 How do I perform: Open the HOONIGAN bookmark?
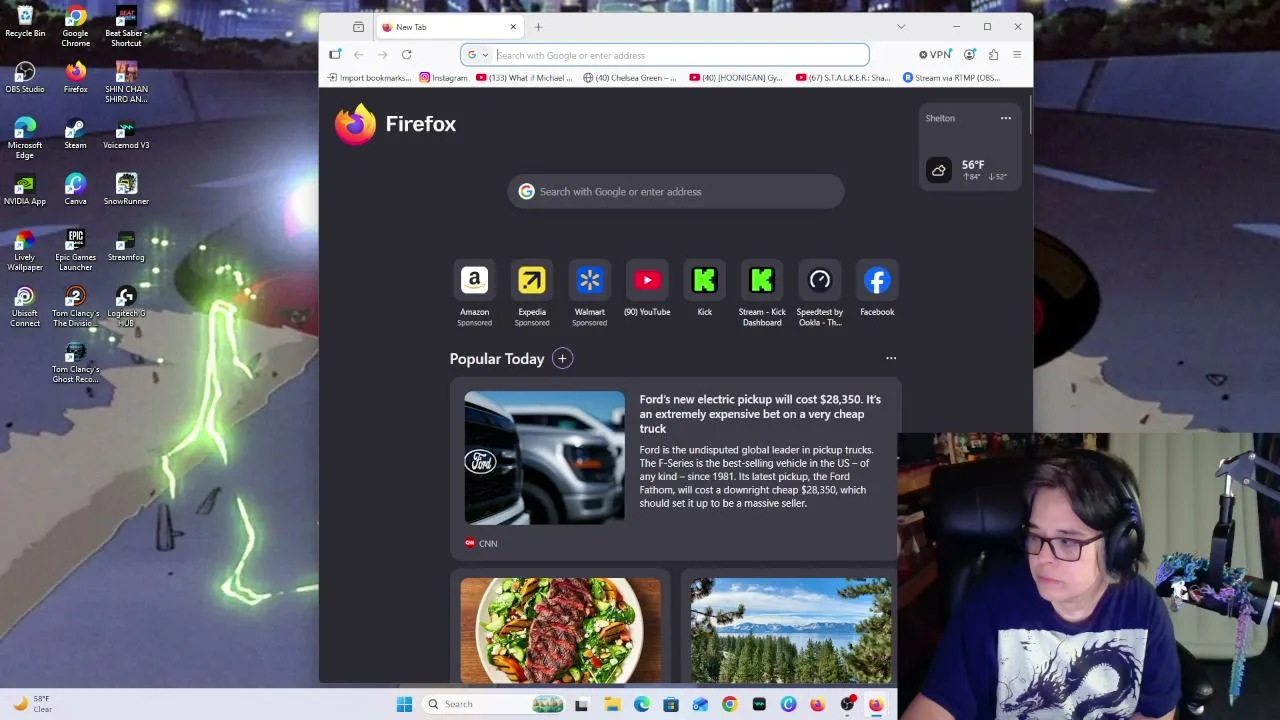737,78
